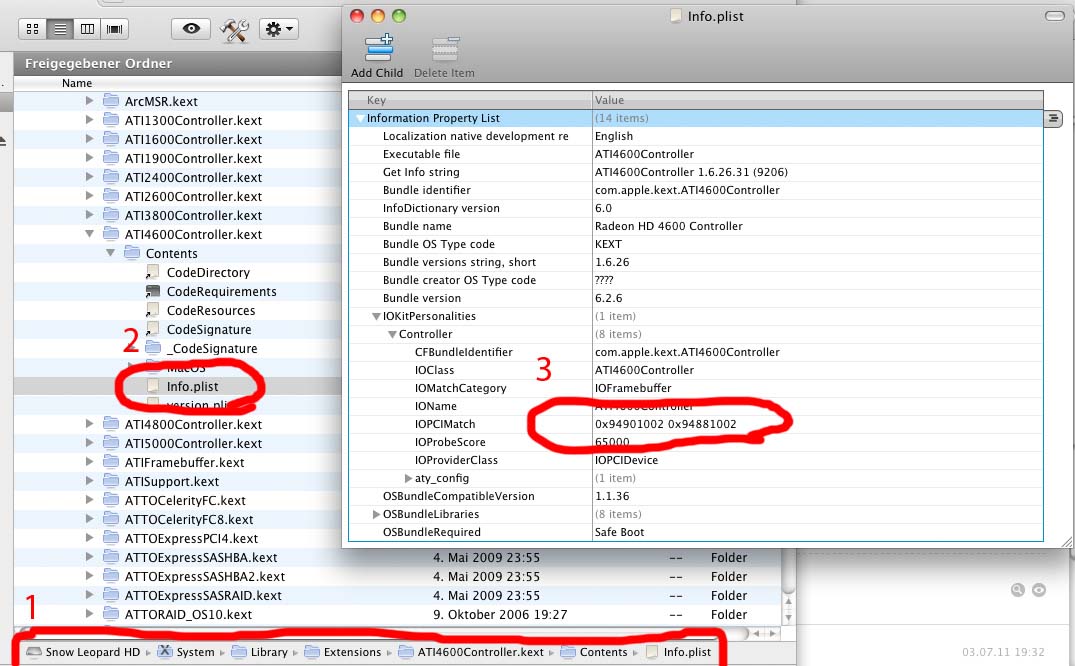Screen dimensions: 1075x666
Task: Click the Name column header
Action: (x=77, y=83)
